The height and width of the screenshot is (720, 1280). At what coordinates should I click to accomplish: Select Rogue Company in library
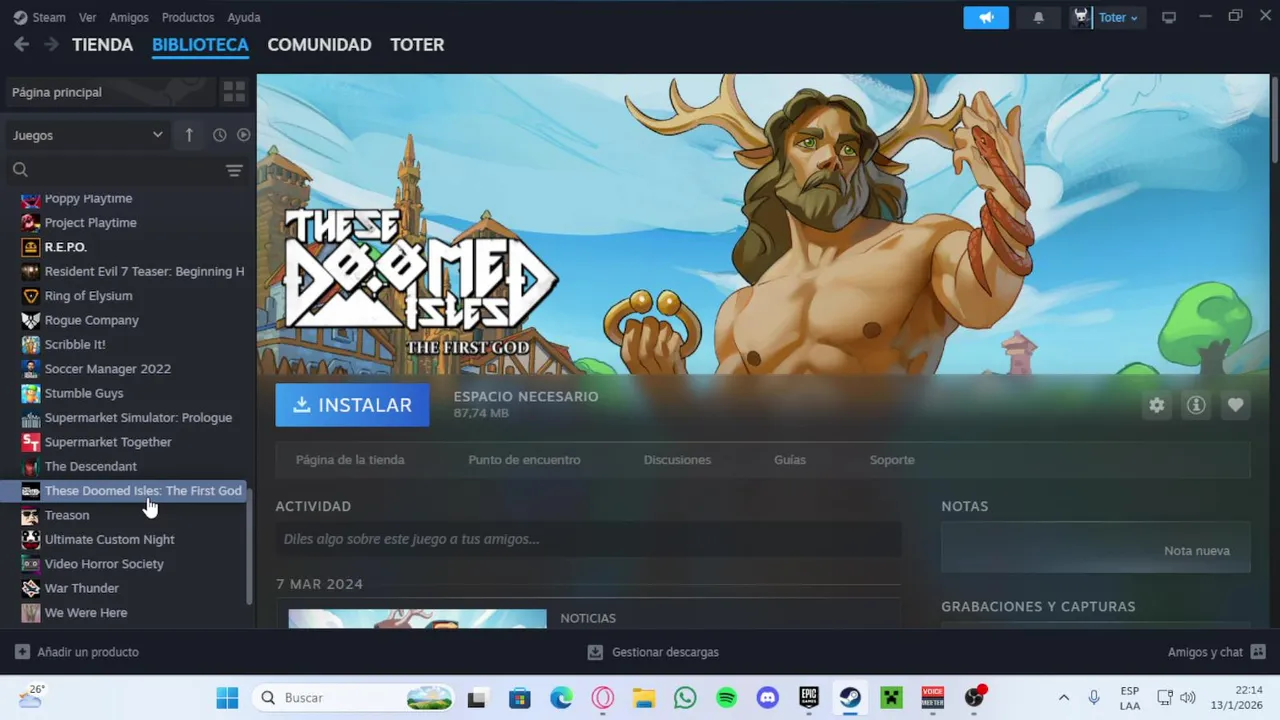91,320
